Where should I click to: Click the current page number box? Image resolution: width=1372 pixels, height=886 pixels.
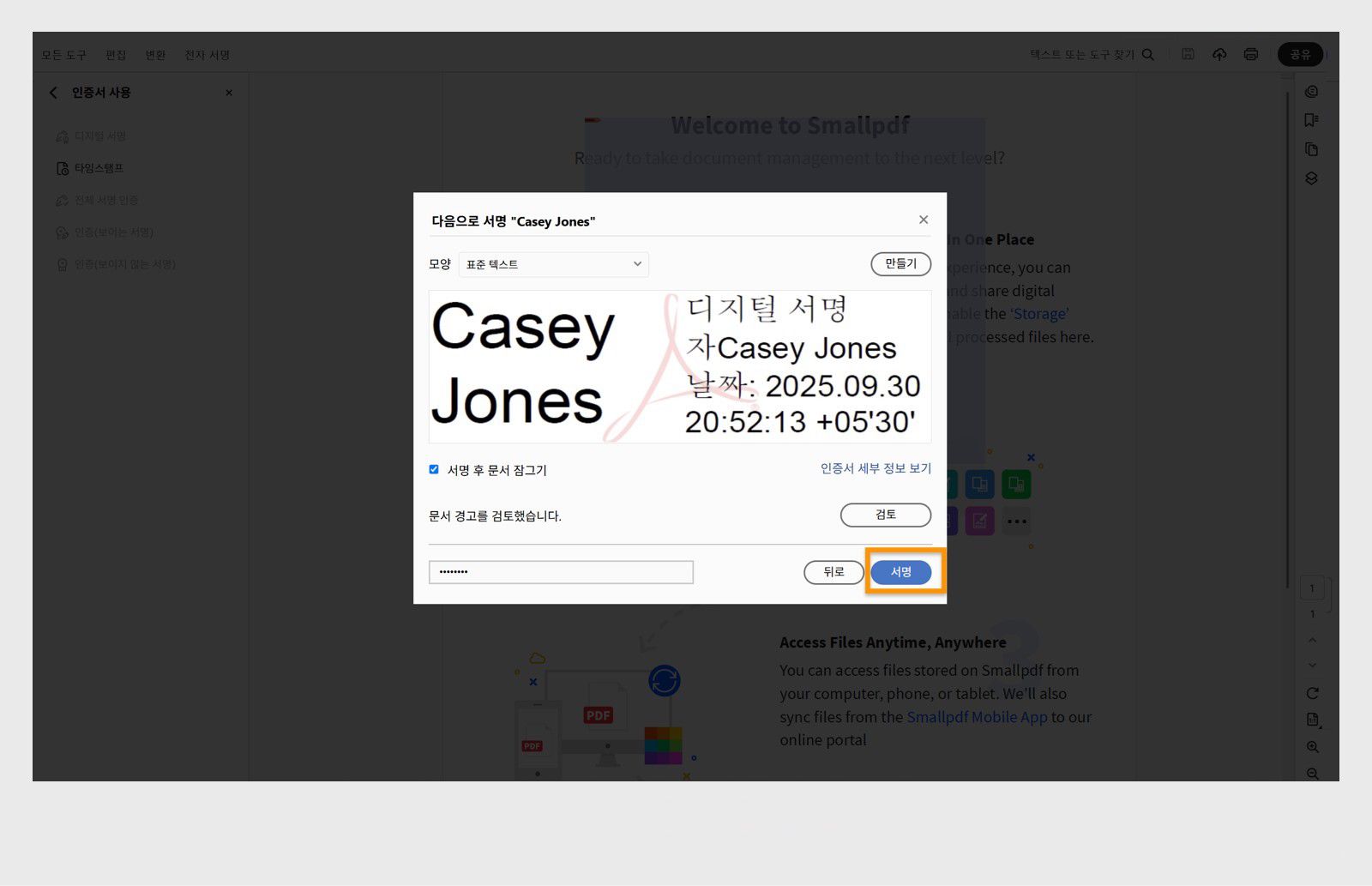pyautogui.click(x=1312, y=588)
